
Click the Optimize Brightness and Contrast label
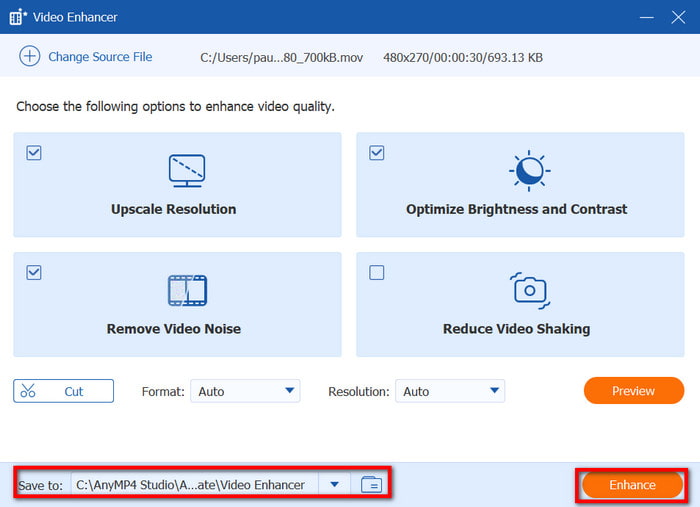[517, 209]
